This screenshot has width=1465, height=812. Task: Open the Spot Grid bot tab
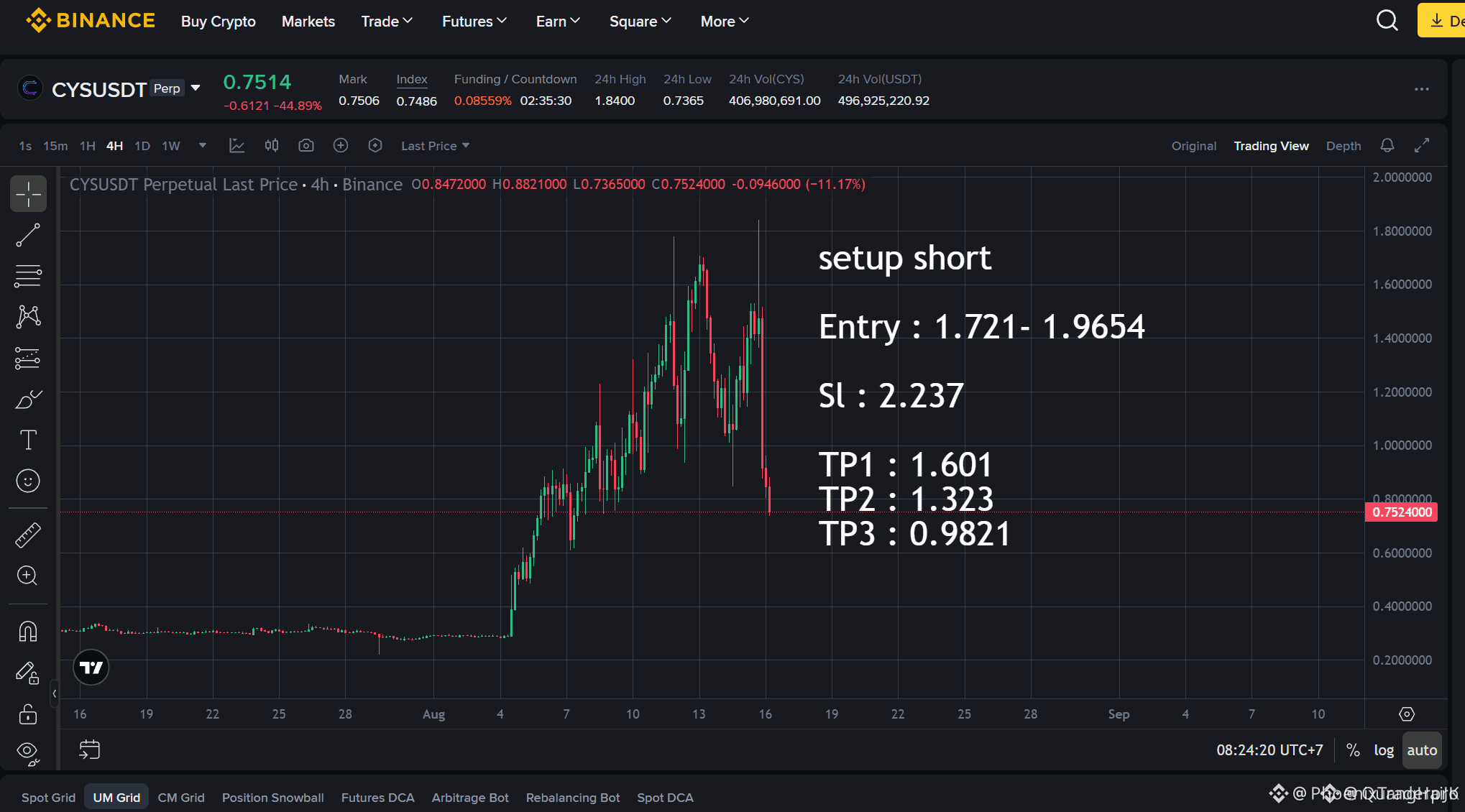coord(48,798)
